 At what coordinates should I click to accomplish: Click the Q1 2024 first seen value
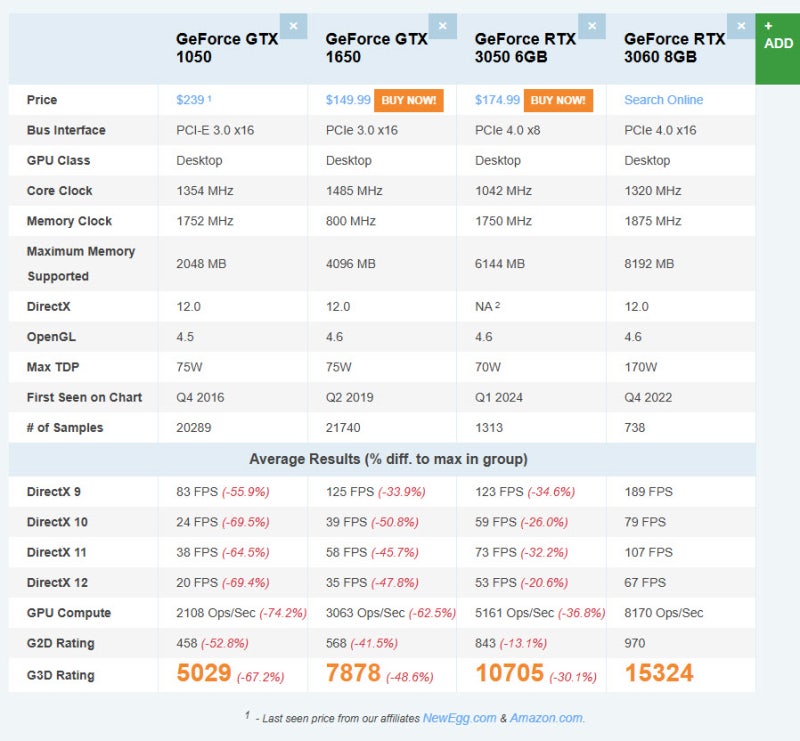tap(499, 398)
